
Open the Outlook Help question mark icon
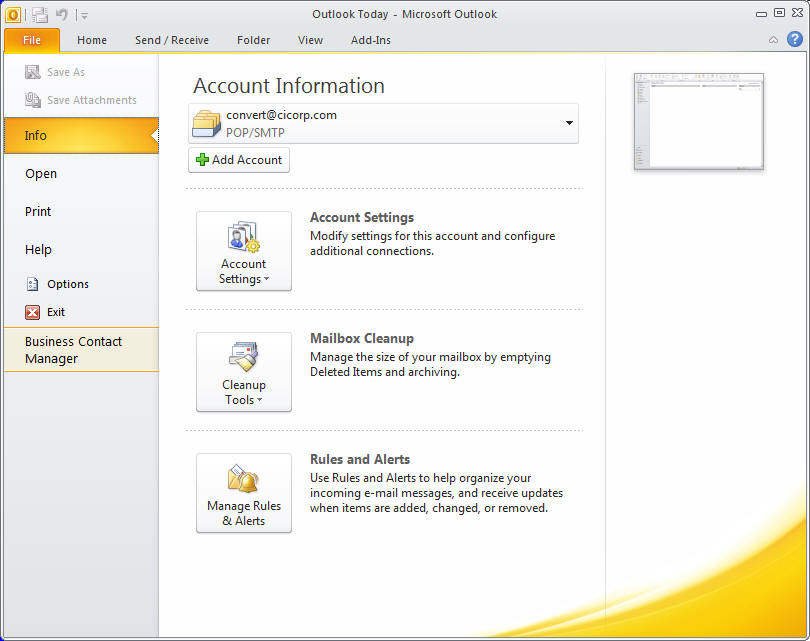[795, 39]
